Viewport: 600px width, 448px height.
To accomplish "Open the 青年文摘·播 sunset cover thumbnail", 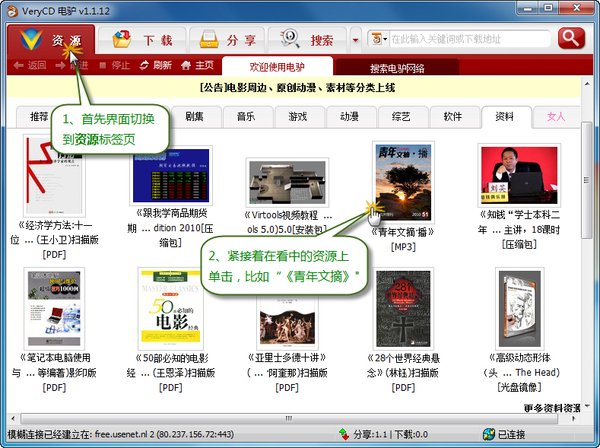I will (403, 182).
